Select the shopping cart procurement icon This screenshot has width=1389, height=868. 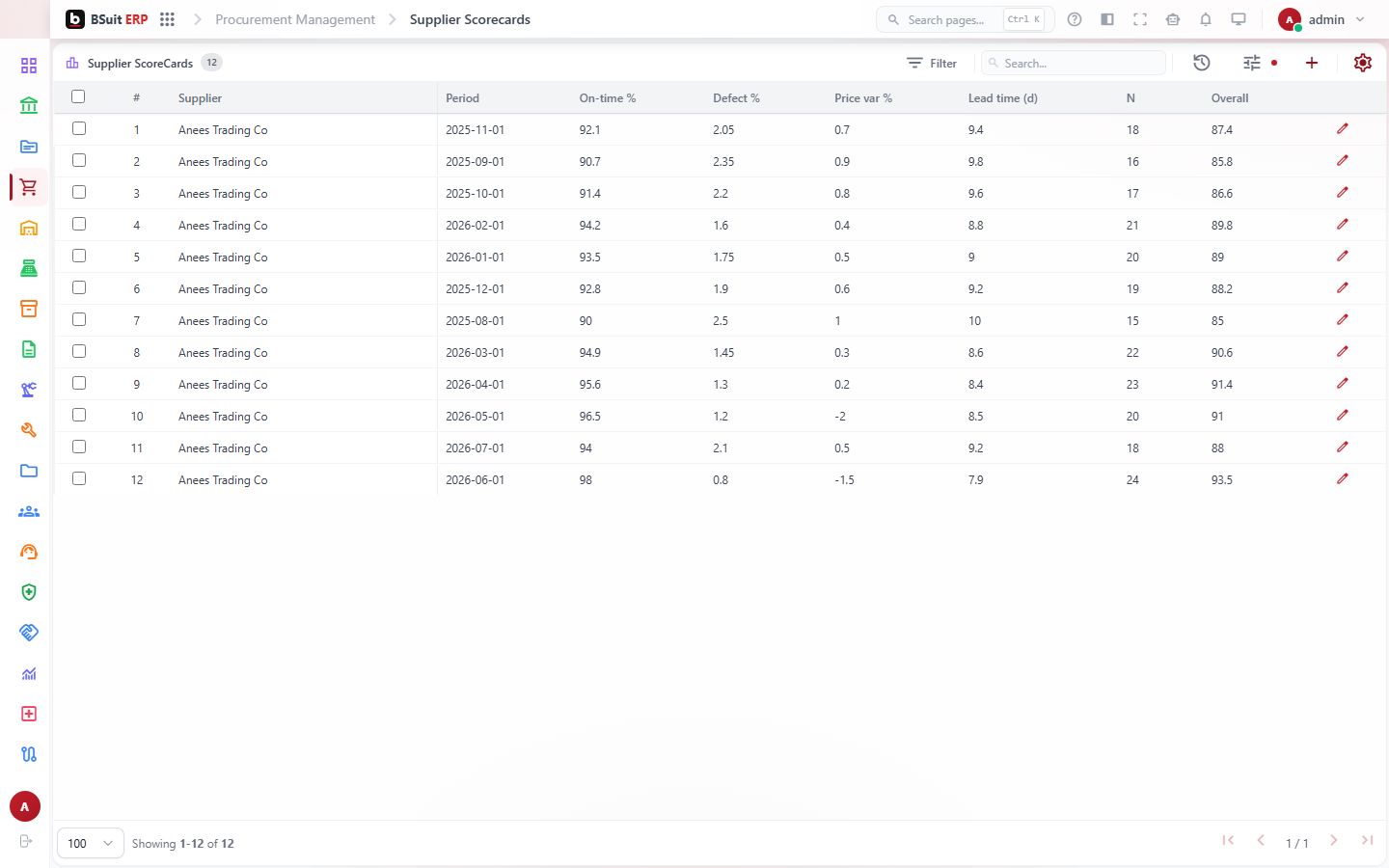tap(29, 187)
